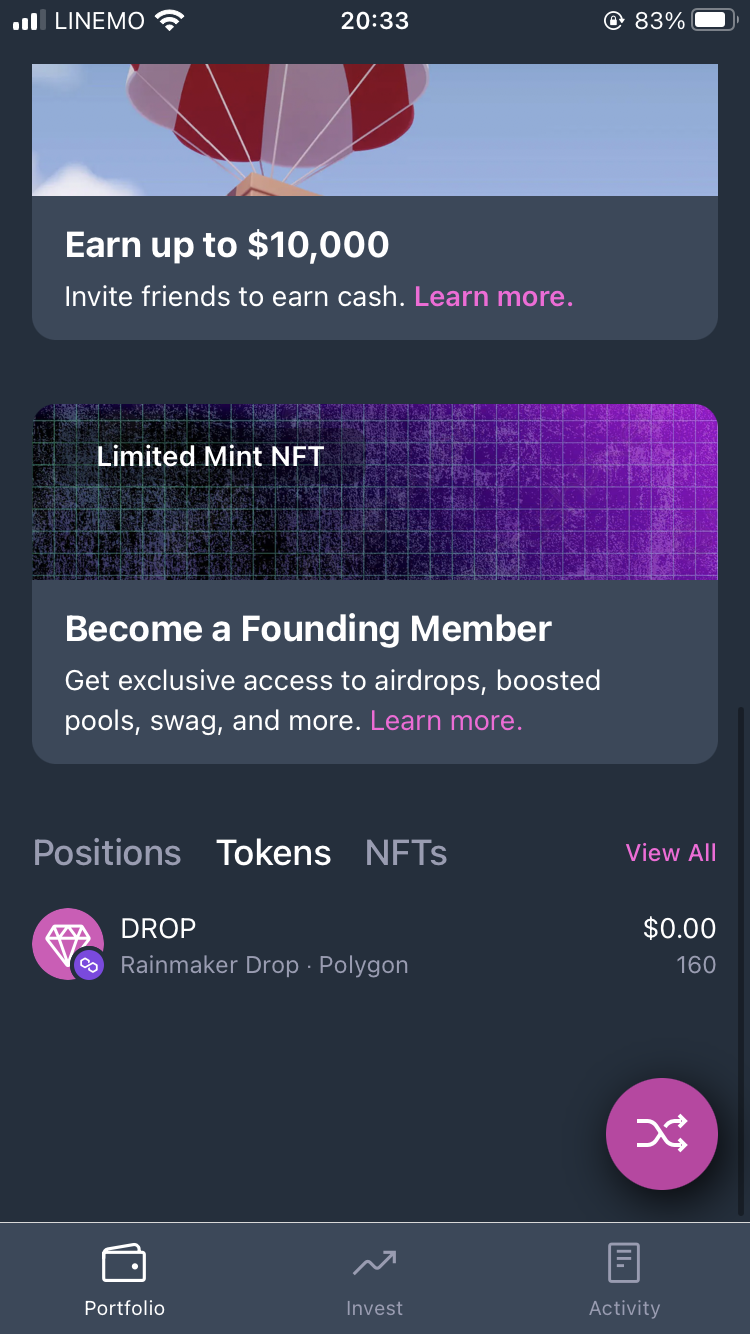The image size is (750, 1334).
Task: Select the Tokens tab
Action: (x=273, y=853)
